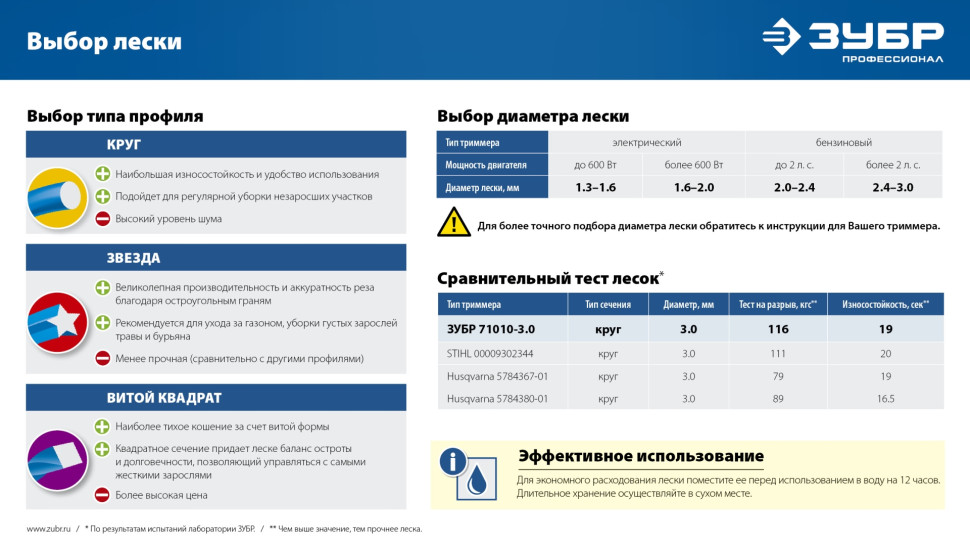
Task: Select the КРУГ section header
Action: [216, 144]
